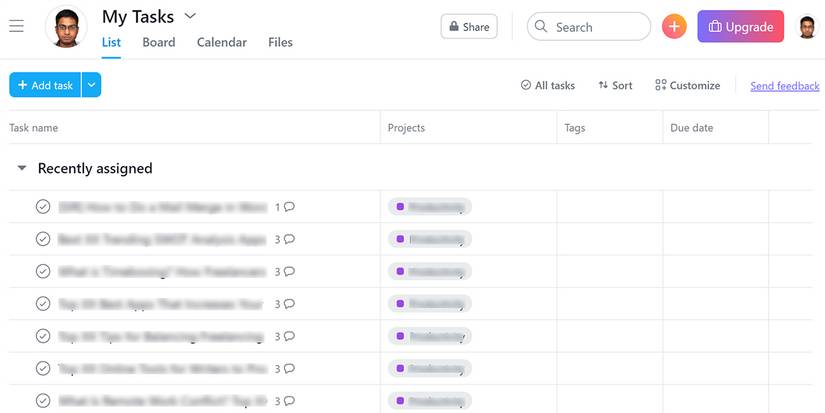Click the purple project pill on fourth task
This screenshot has width=825, height=413.
pos(430,304)
